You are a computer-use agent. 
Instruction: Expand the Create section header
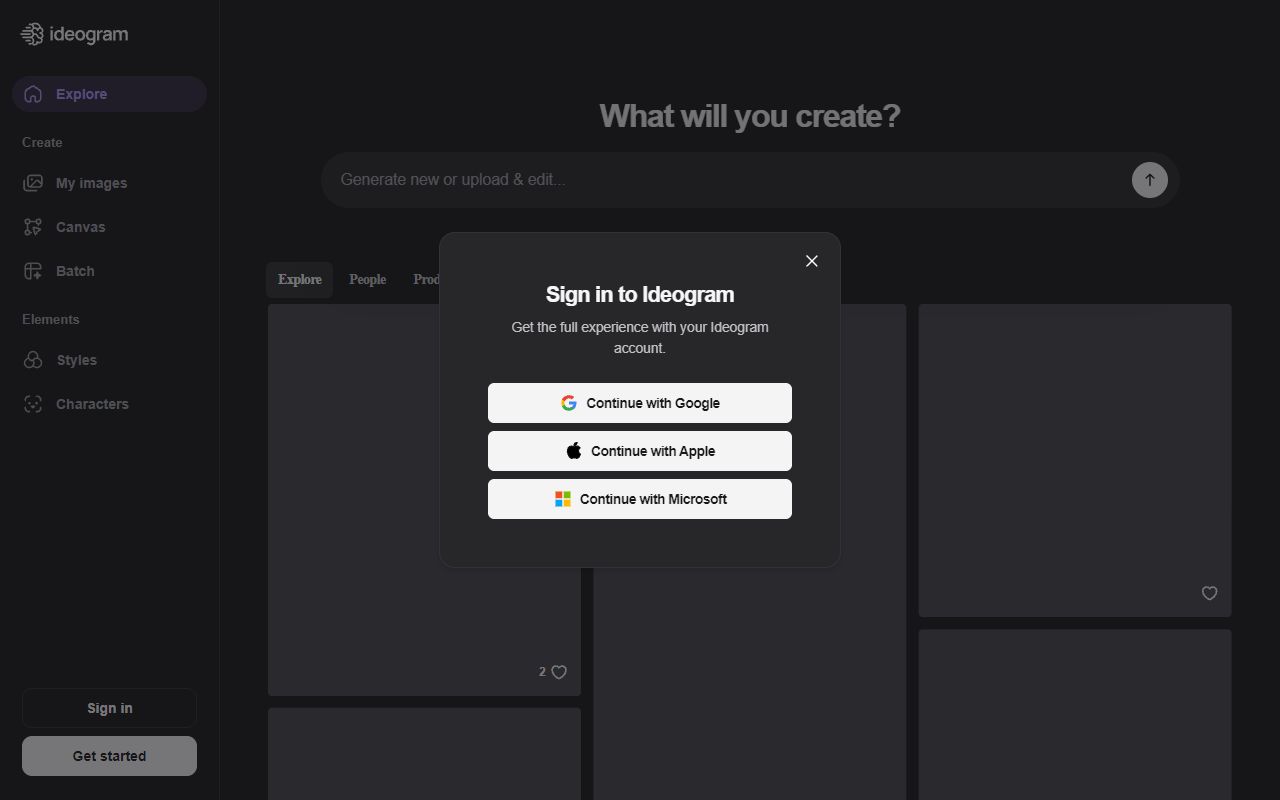point(41,142)
